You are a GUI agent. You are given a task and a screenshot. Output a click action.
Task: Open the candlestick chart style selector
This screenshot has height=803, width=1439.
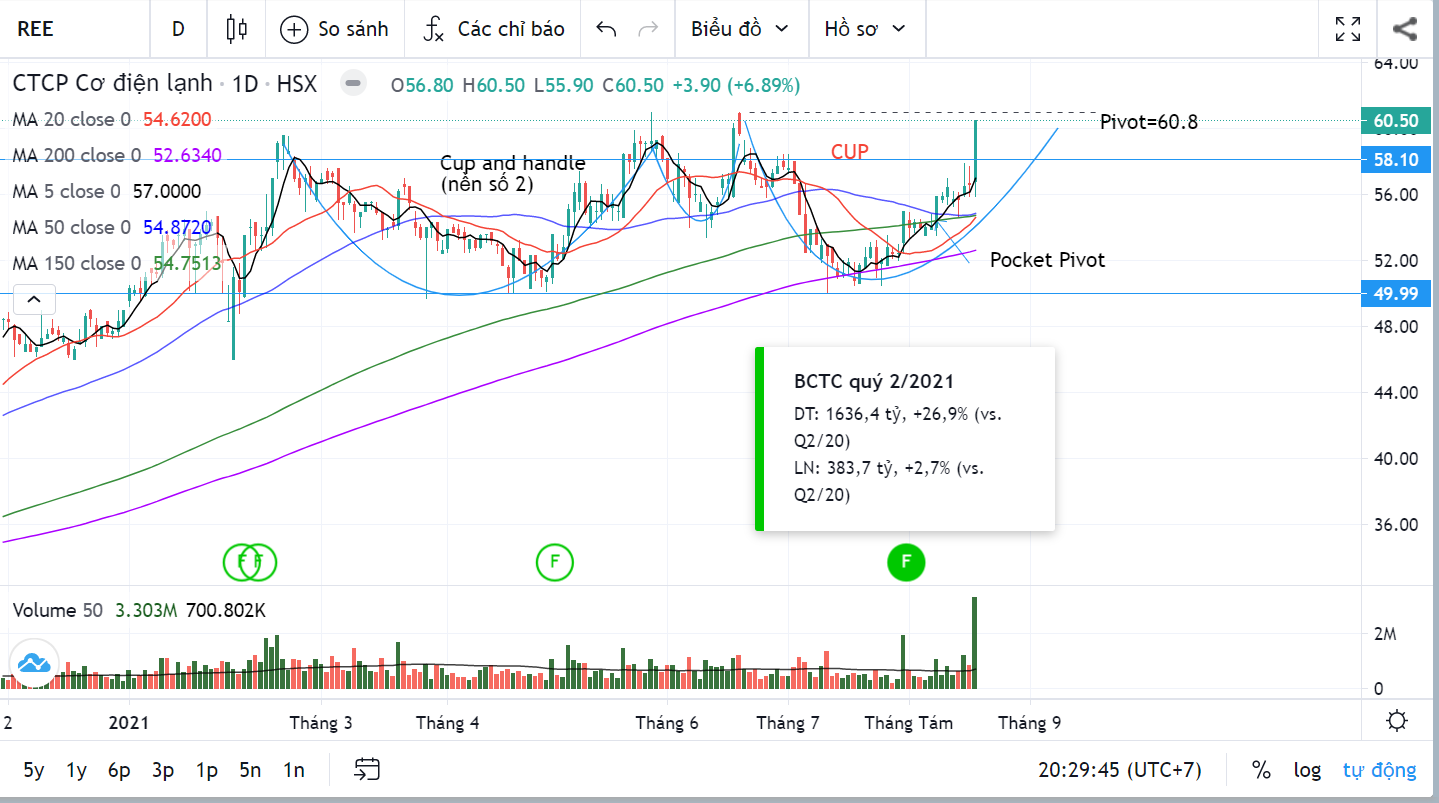(237, 29)
